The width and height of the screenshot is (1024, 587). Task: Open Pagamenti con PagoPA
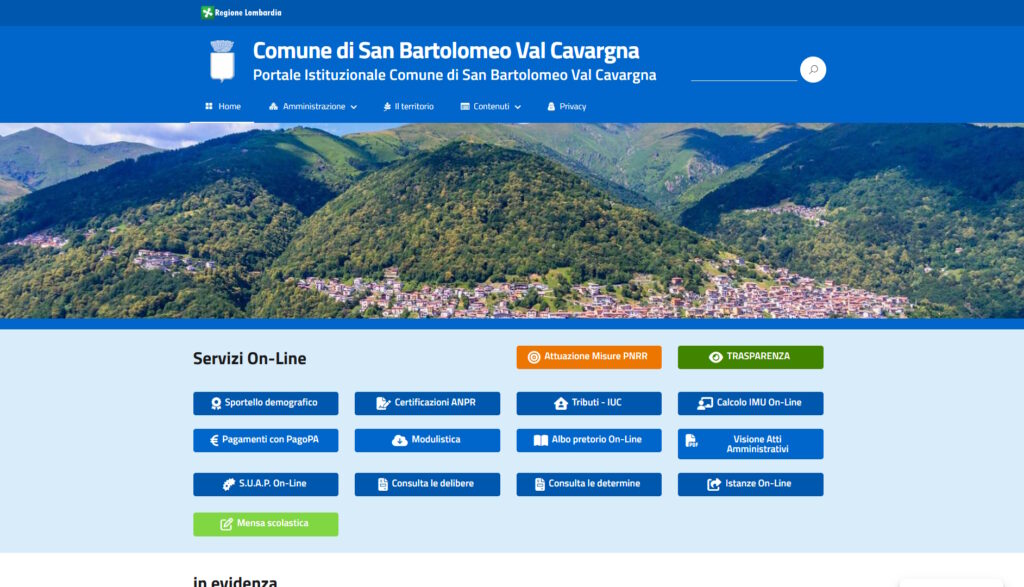pyautogui.click(x=266, y=440)
